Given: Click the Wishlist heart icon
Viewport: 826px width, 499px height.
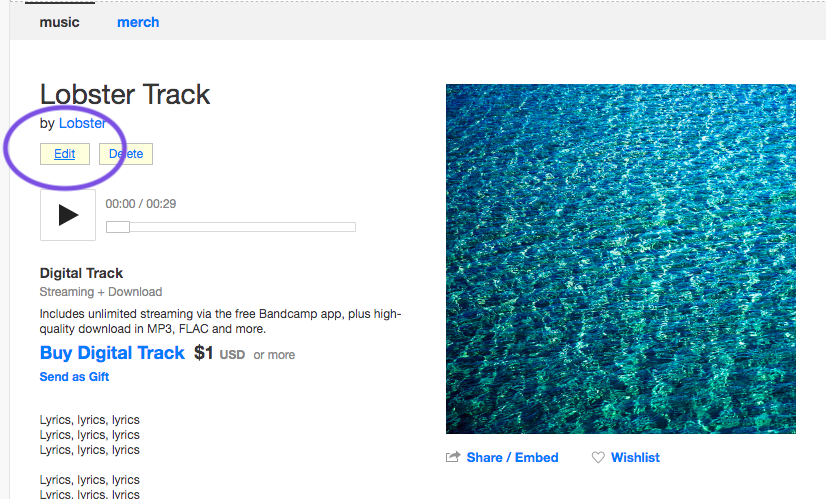Looking at the screenshot, I should (598, 457).
